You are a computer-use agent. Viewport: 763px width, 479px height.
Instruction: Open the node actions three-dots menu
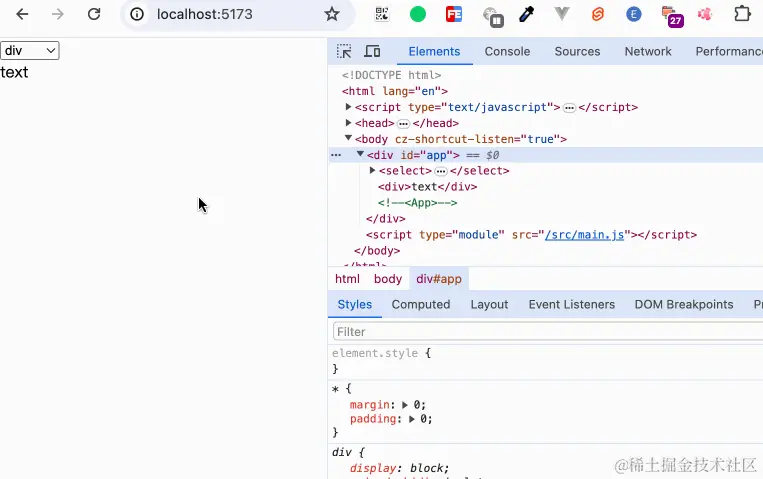[336, 155]
